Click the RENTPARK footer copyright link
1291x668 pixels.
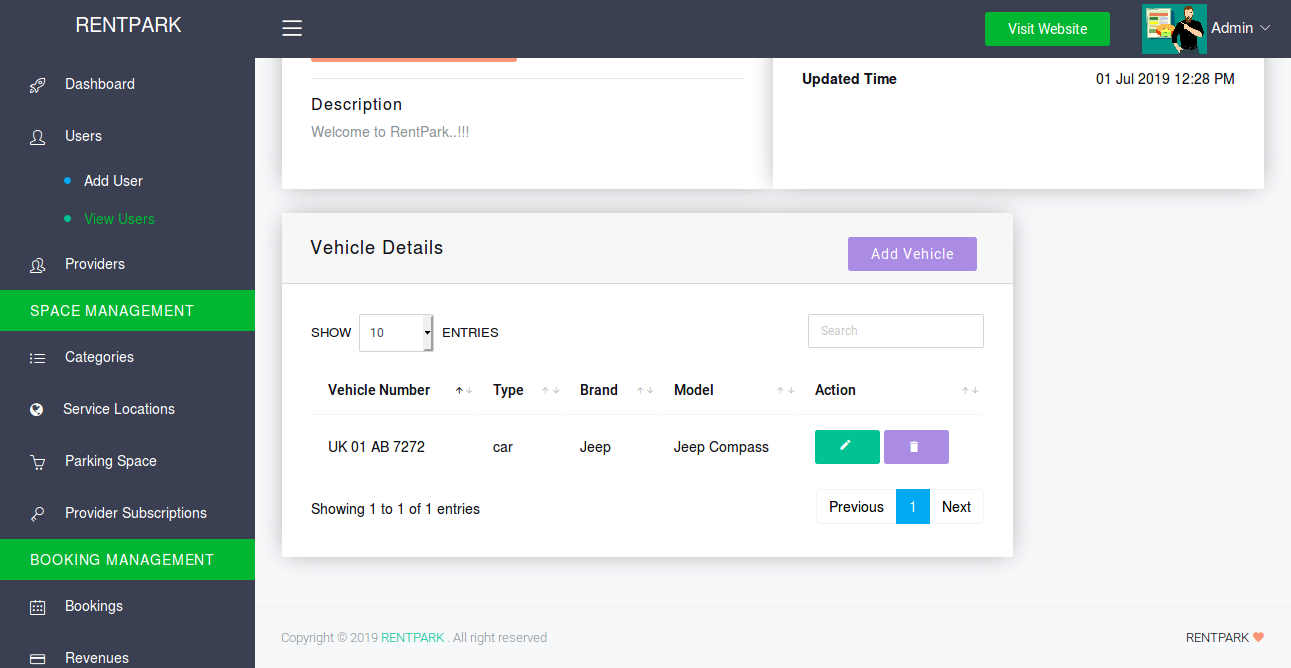[412, 638]
